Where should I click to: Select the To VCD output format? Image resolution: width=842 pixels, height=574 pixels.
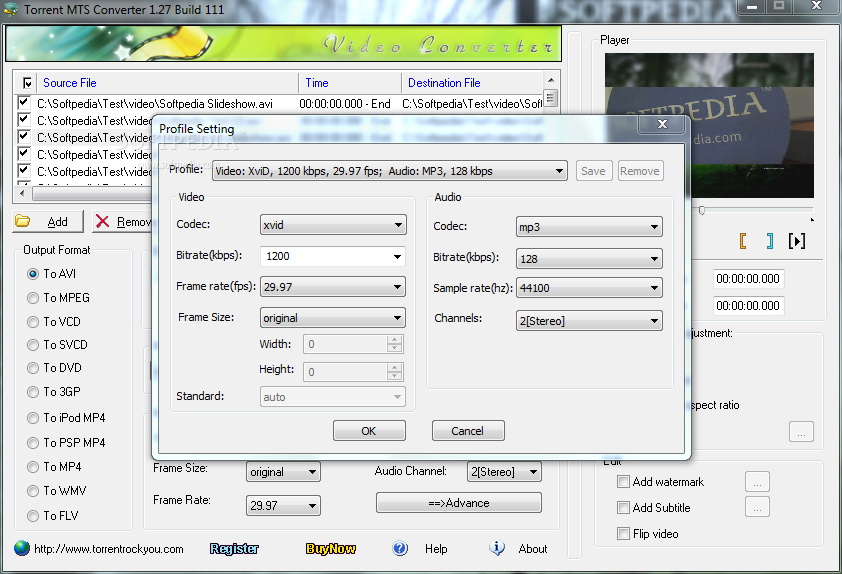point(33,322)
